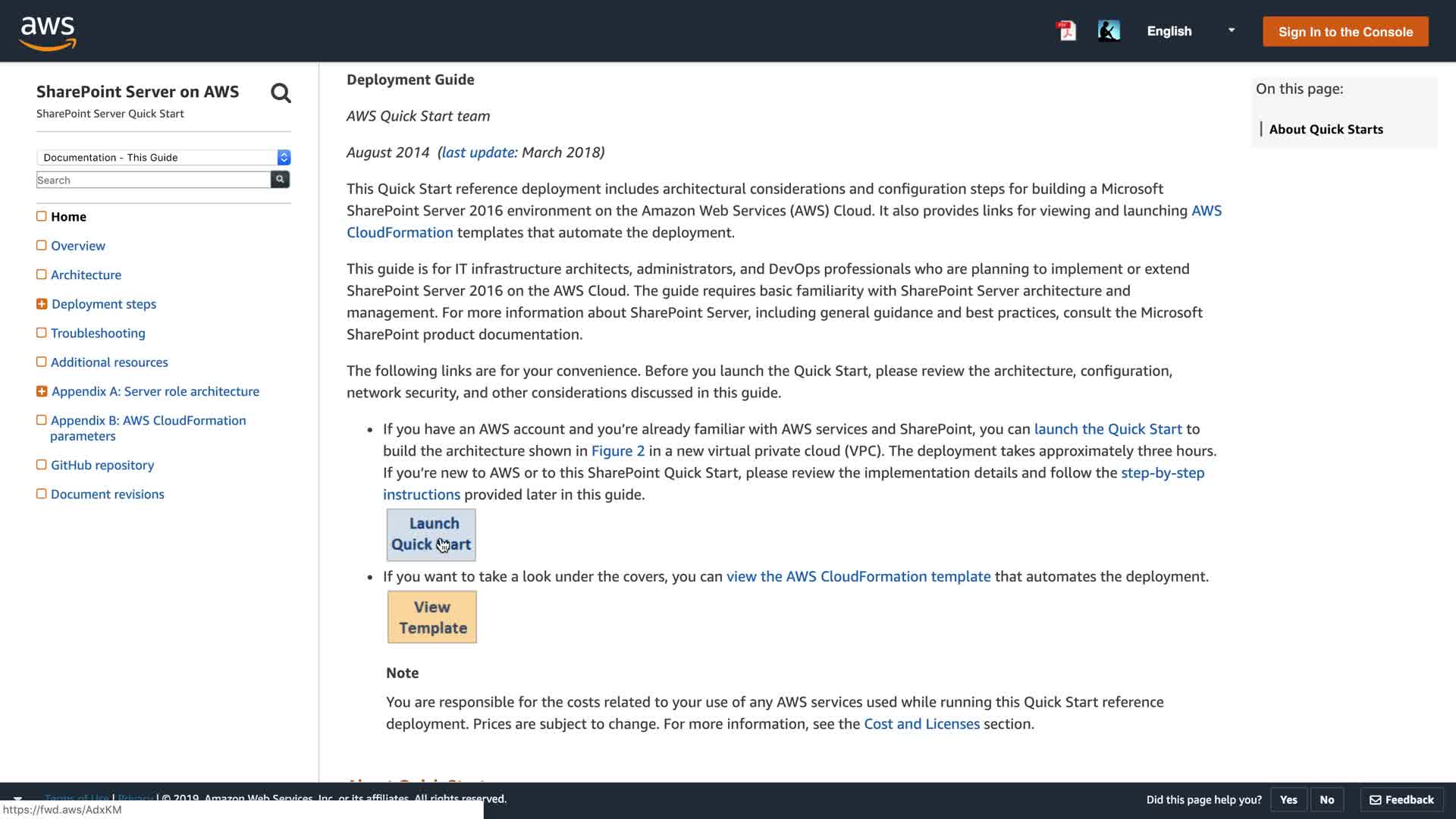Click the Kindle download icon
This screenshot has width=1456, height=819.
point(1108,31)
